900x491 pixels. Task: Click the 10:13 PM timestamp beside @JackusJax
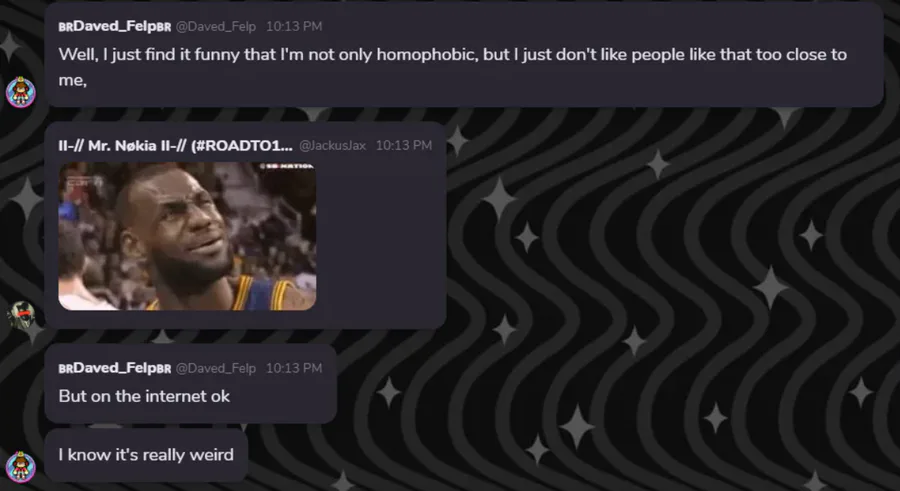click(404, 145)
